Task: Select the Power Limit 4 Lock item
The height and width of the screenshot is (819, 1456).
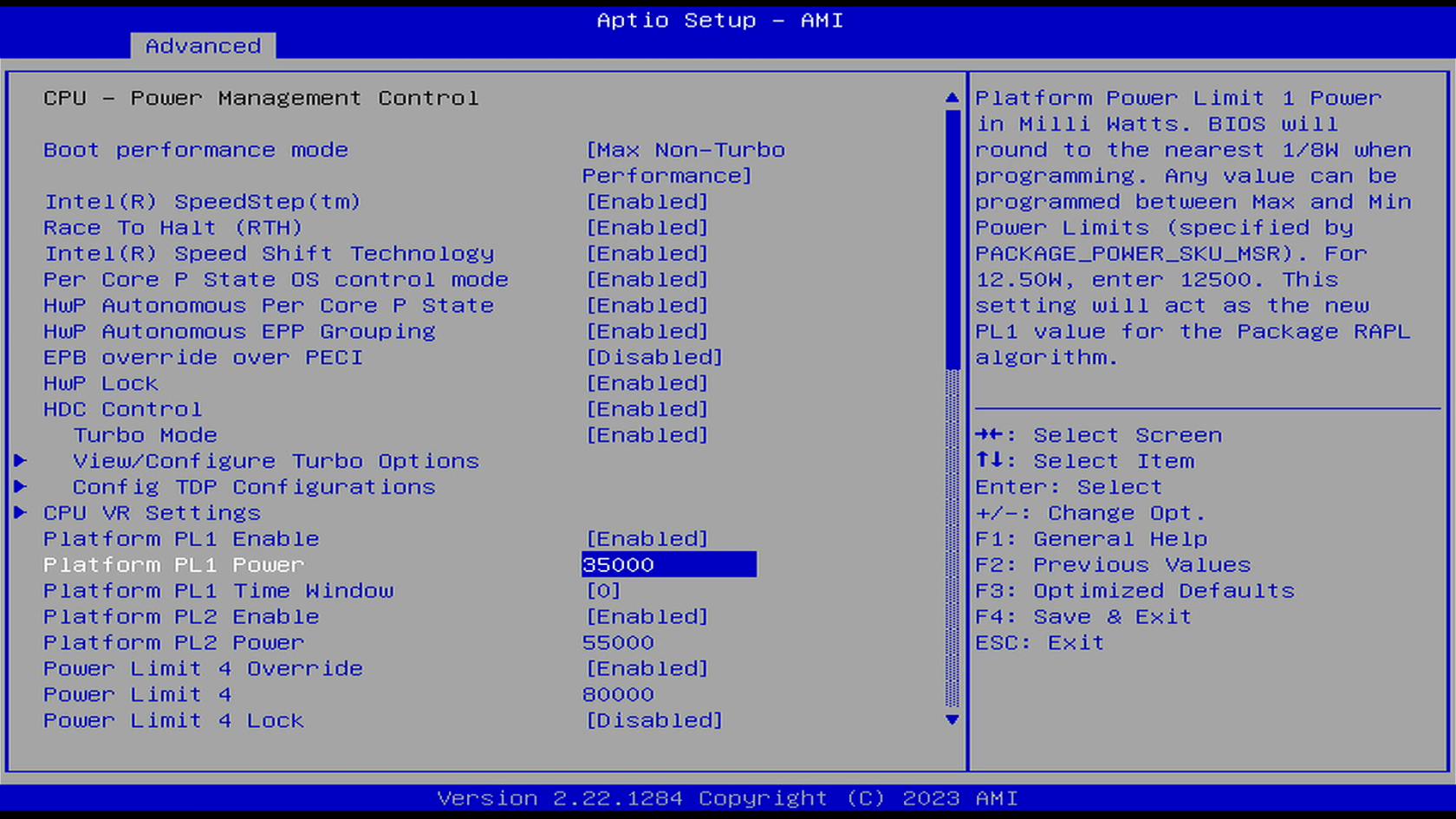Action: point(173,721)
